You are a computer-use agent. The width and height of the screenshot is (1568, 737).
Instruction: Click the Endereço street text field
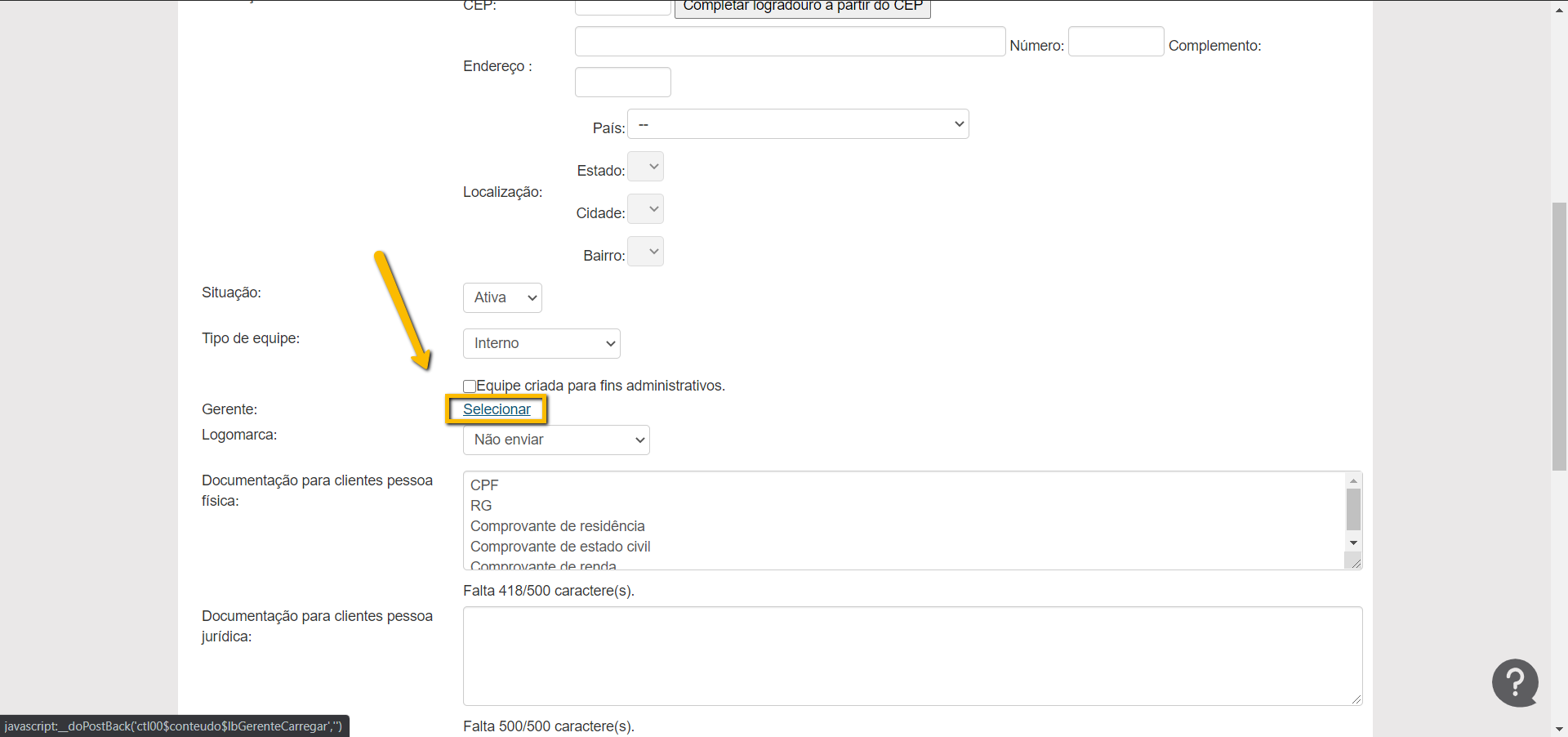[790, 42]
